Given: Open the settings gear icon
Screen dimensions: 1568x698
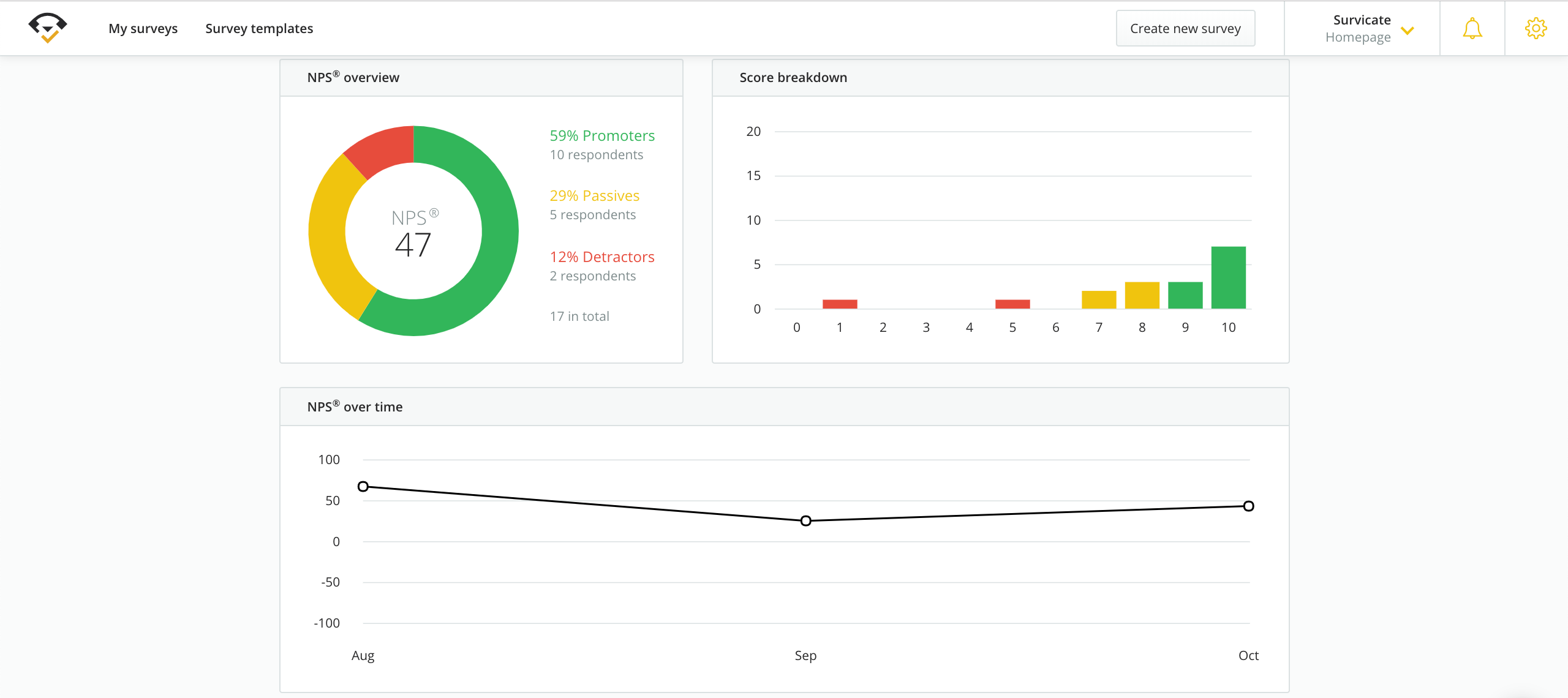Looking at the screenshot, I should tap(1536, 28).
